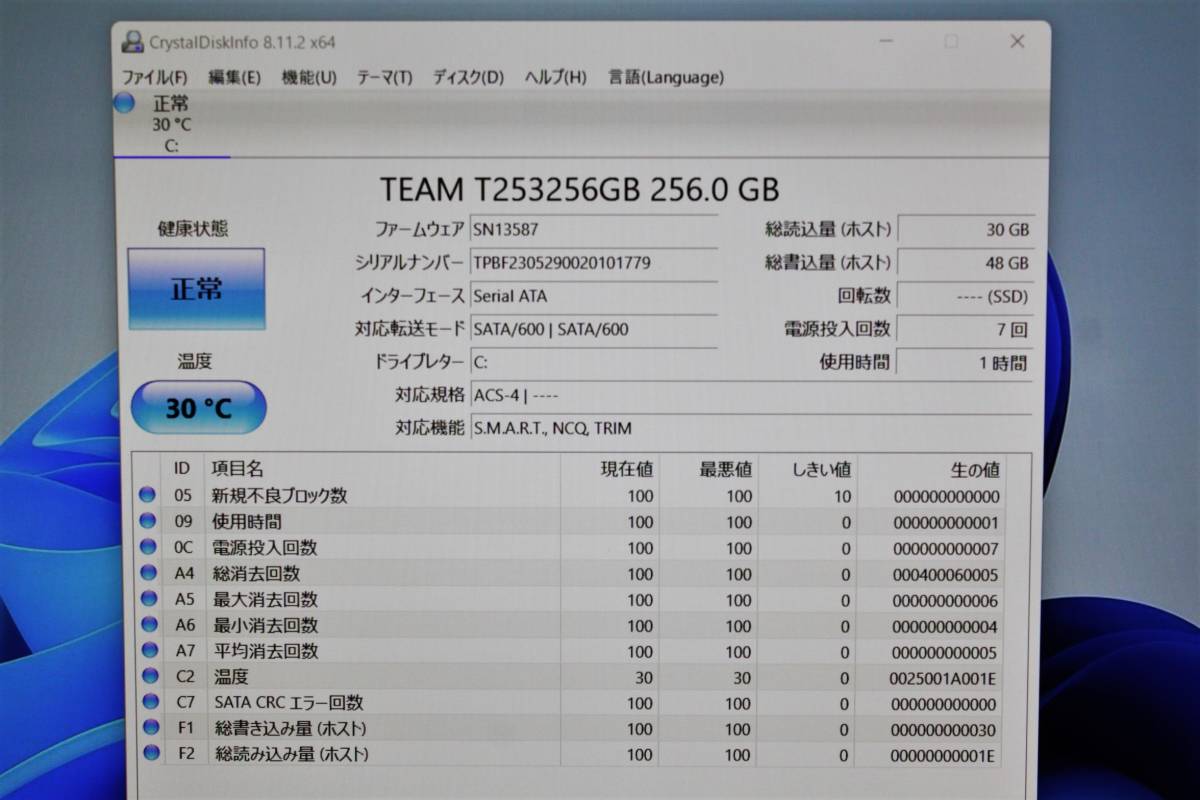
Task: Click the CrystalDiskInfo title bar app icon
Action: pyautogui.click(x=132, y=42)
